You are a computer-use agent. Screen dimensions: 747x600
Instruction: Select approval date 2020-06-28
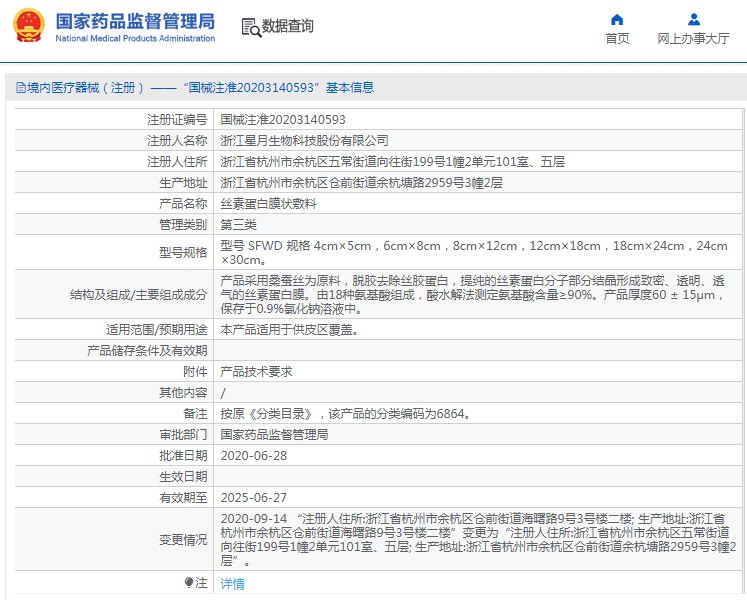[x=254, y=456]
